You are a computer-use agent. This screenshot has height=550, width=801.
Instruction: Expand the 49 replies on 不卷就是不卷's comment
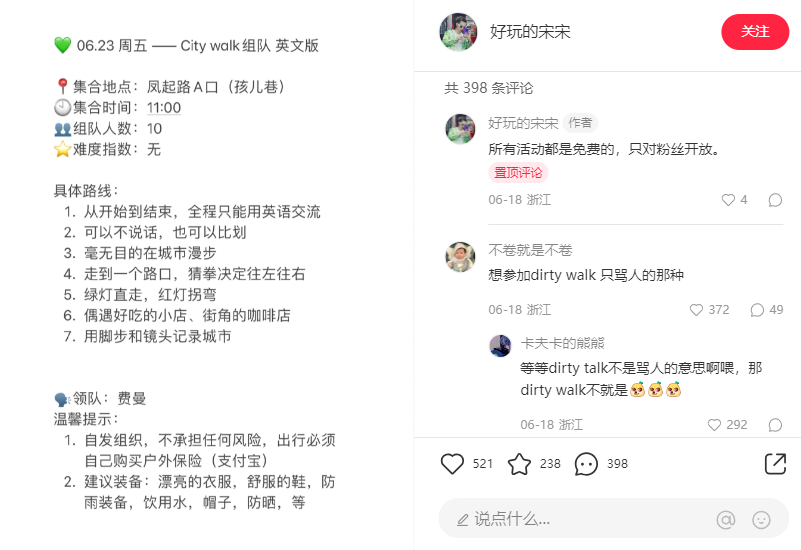[766, 310]
